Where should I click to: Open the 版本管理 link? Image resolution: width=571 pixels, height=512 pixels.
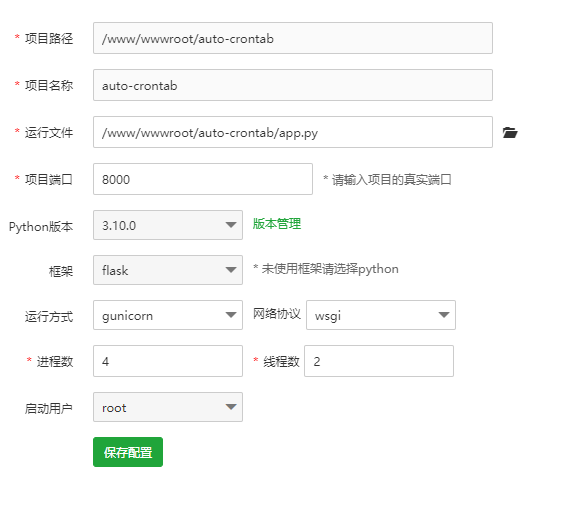pyautogui.click(x=277, y=224)
